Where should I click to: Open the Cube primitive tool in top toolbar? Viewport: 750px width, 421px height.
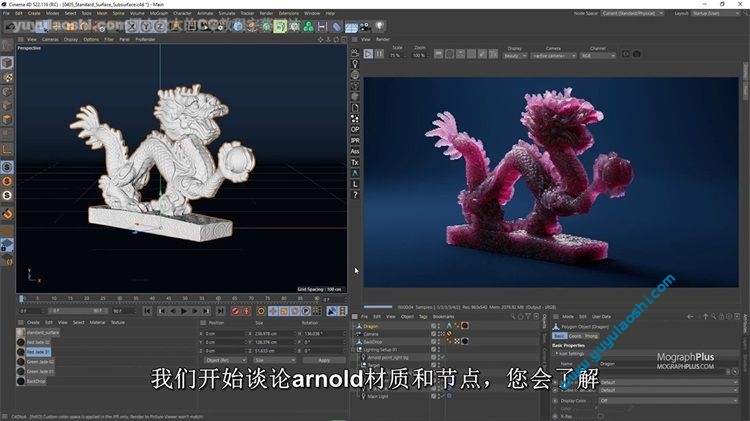(238, 26)
